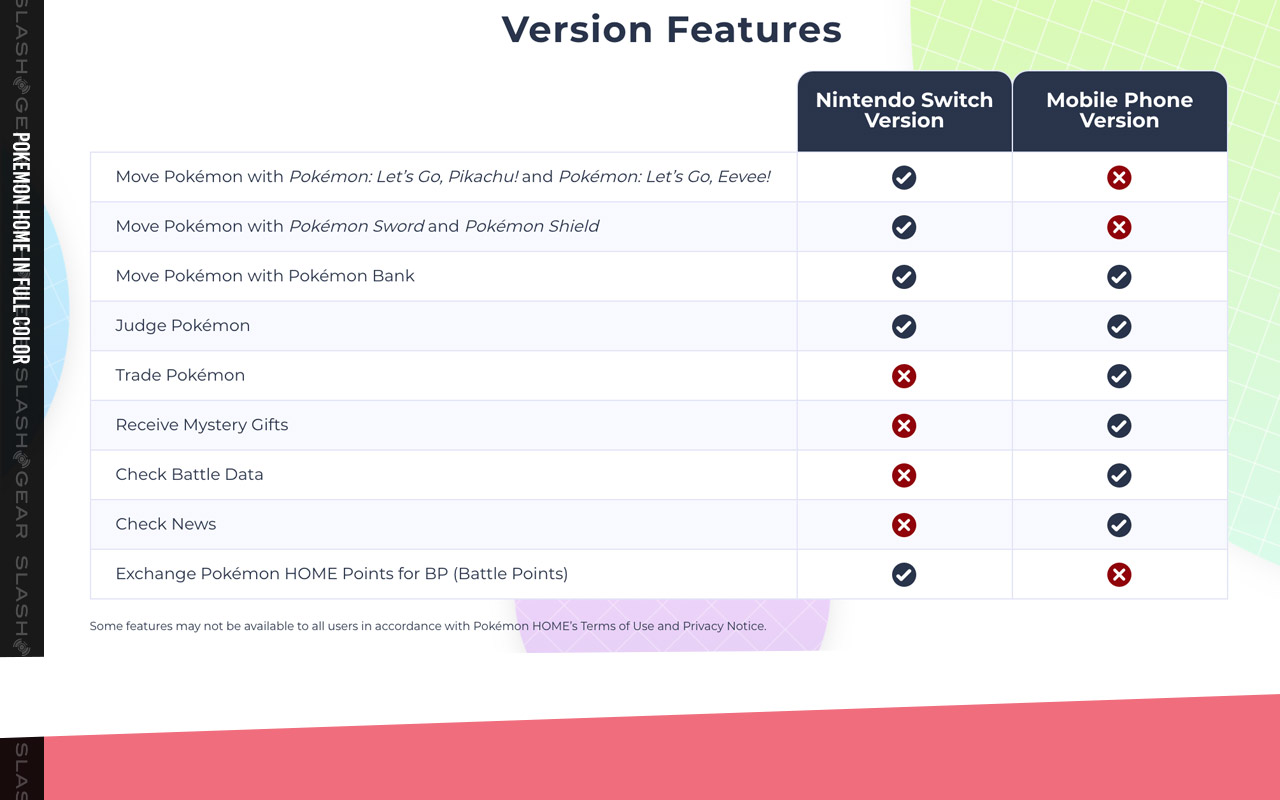Viewport: 1280px width, 800px height.
Task: Select the 'Trade Pokémon' row label
Action: 180,375
